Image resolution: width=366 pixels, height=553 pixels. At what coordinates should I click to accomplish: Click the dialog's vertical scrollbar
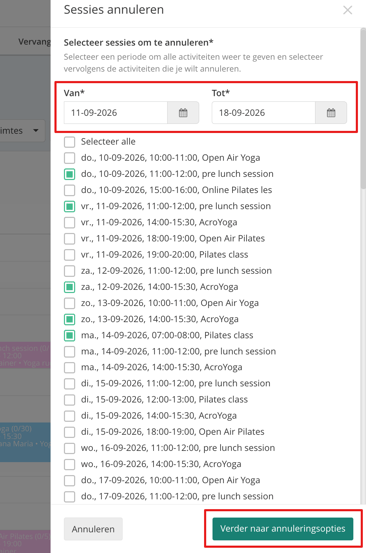[x=363, y=109]
